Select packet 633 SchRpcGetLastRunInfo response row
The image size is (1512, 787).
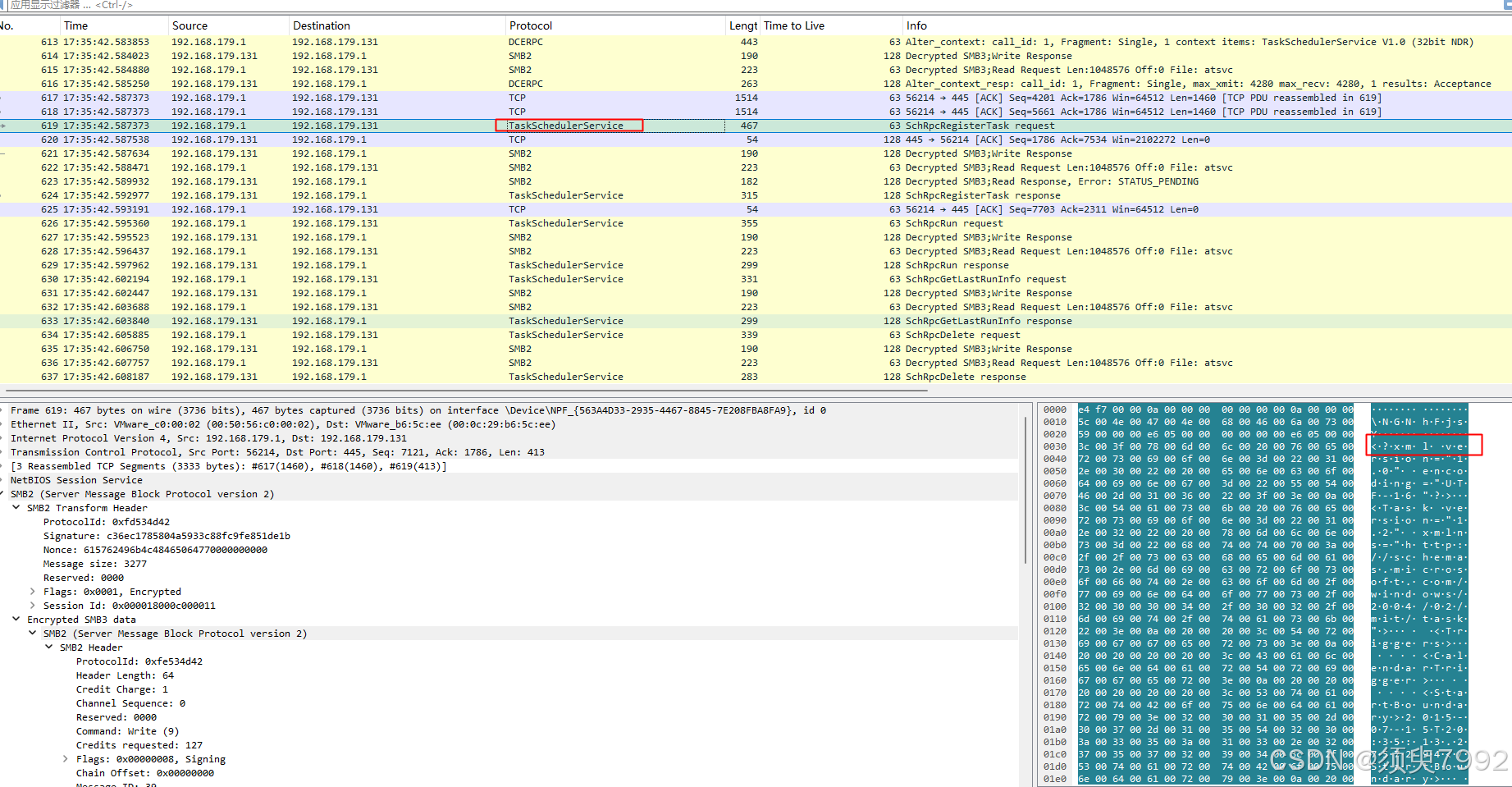pos(756,321)
